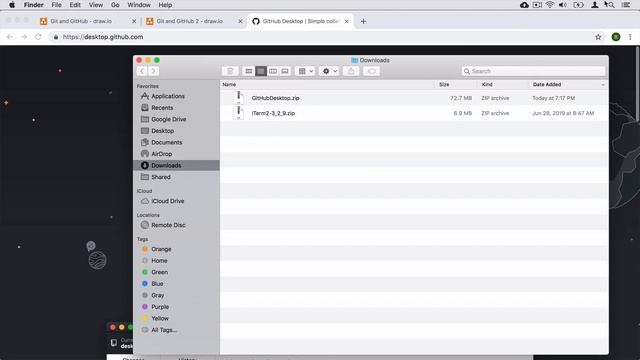
Task: Open the Window menu
Action: coord(139,5)
